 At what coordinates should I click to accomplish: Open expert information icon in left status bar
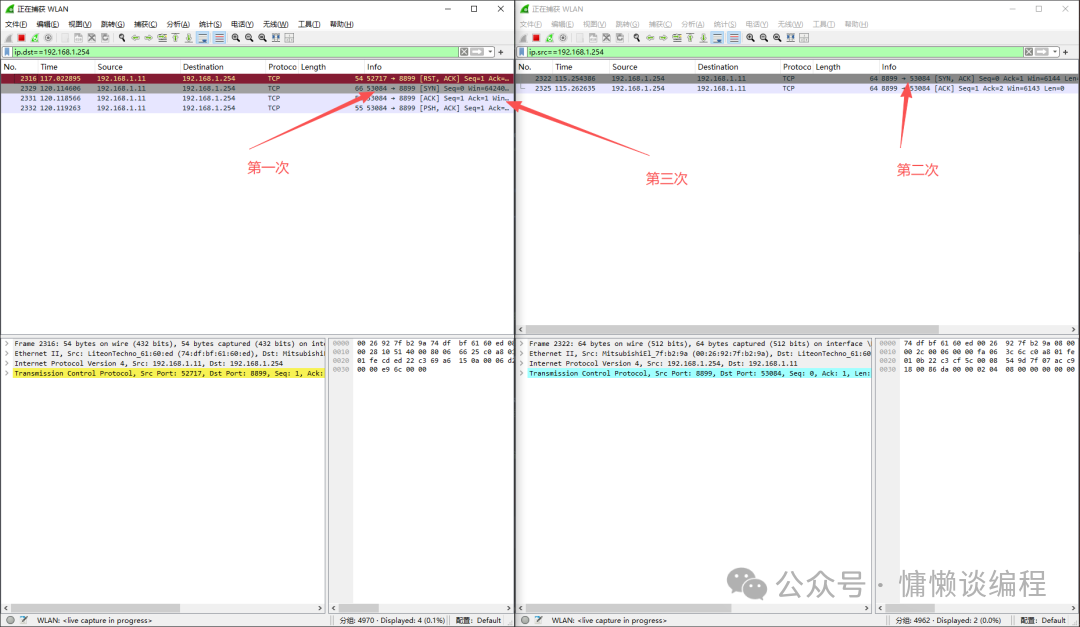click(x=10, y=620)
